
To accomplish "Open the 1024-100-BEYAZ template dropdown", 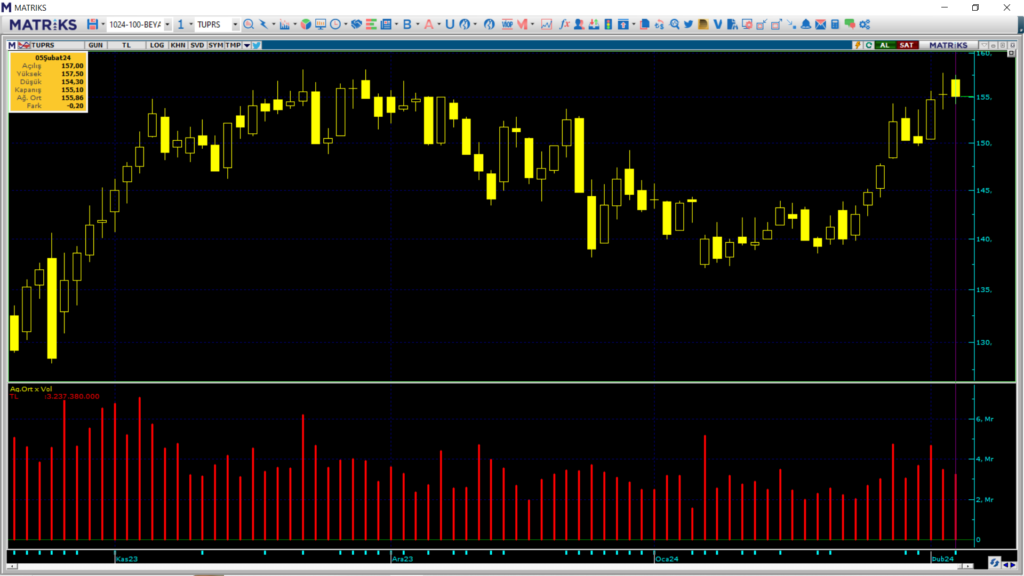I will [166, 24].
